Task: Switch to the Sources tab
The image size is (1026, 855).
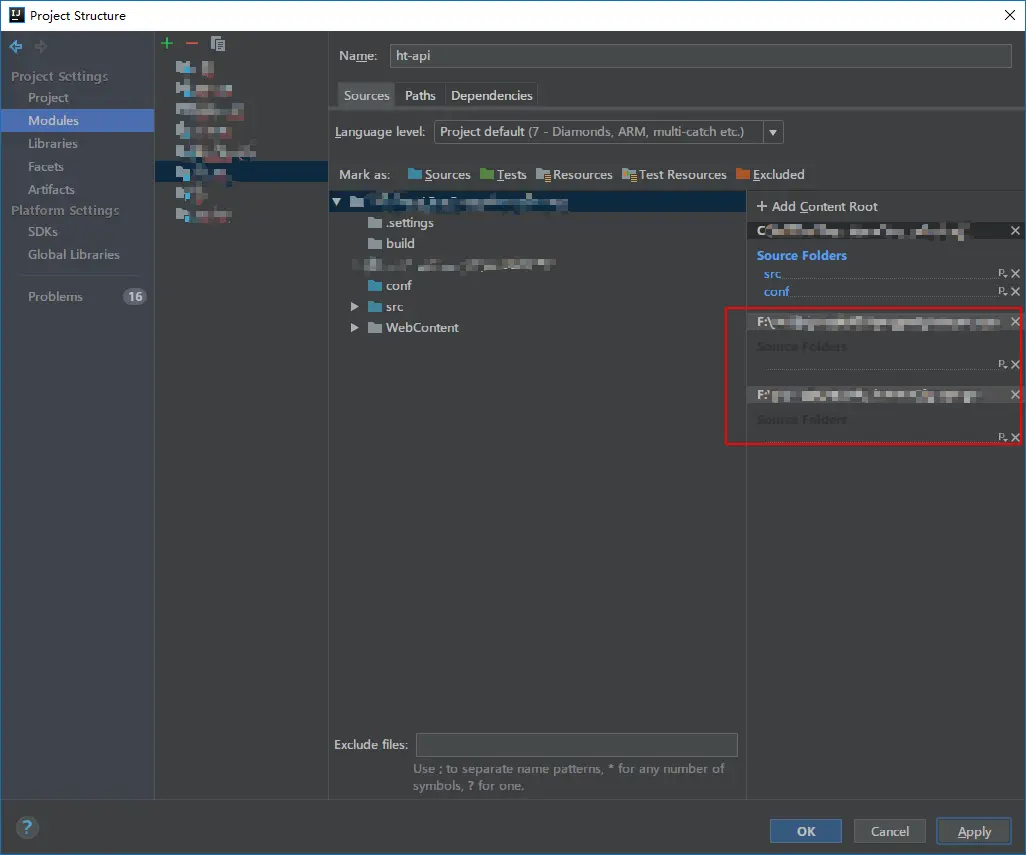Action: pos(366,96)
